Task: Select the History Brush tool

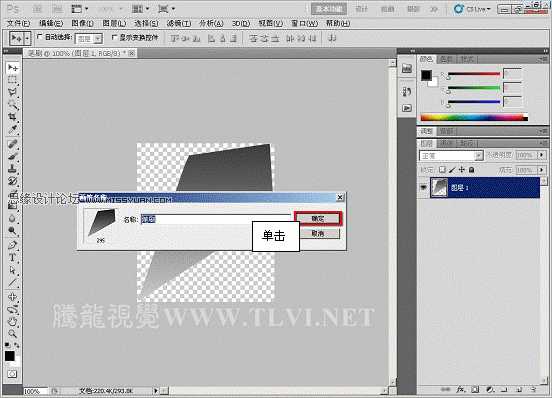Action: coord(12,181)
